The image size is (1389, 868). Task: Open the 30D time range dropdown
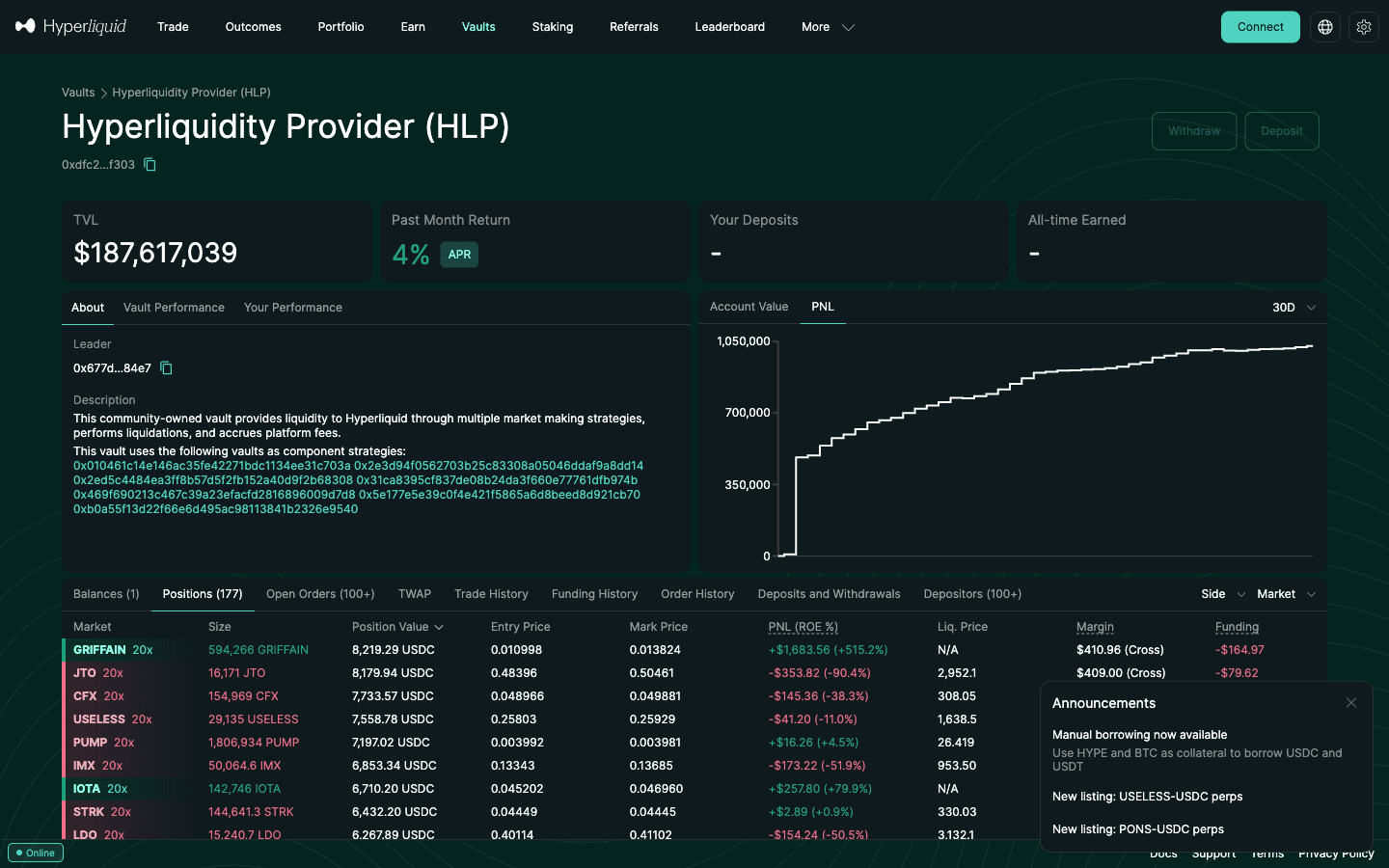click(1294, 308)
